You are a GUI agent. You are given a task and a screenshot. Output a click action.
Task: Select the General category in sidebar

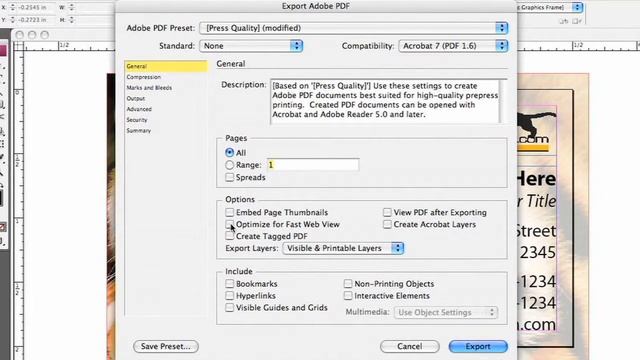tap(166, 66)
